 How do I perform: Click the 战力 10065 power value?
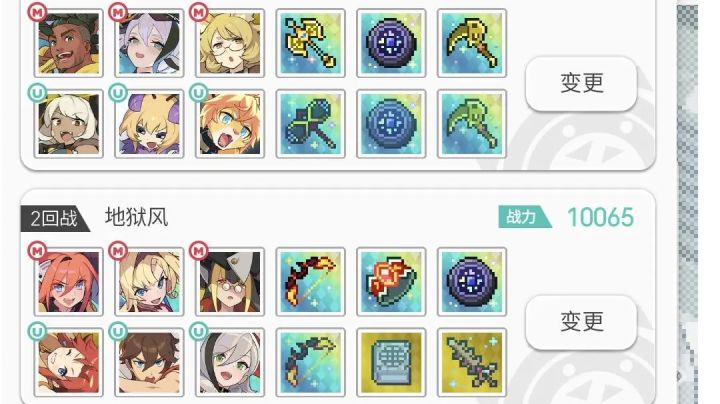[x=601, y=218]
